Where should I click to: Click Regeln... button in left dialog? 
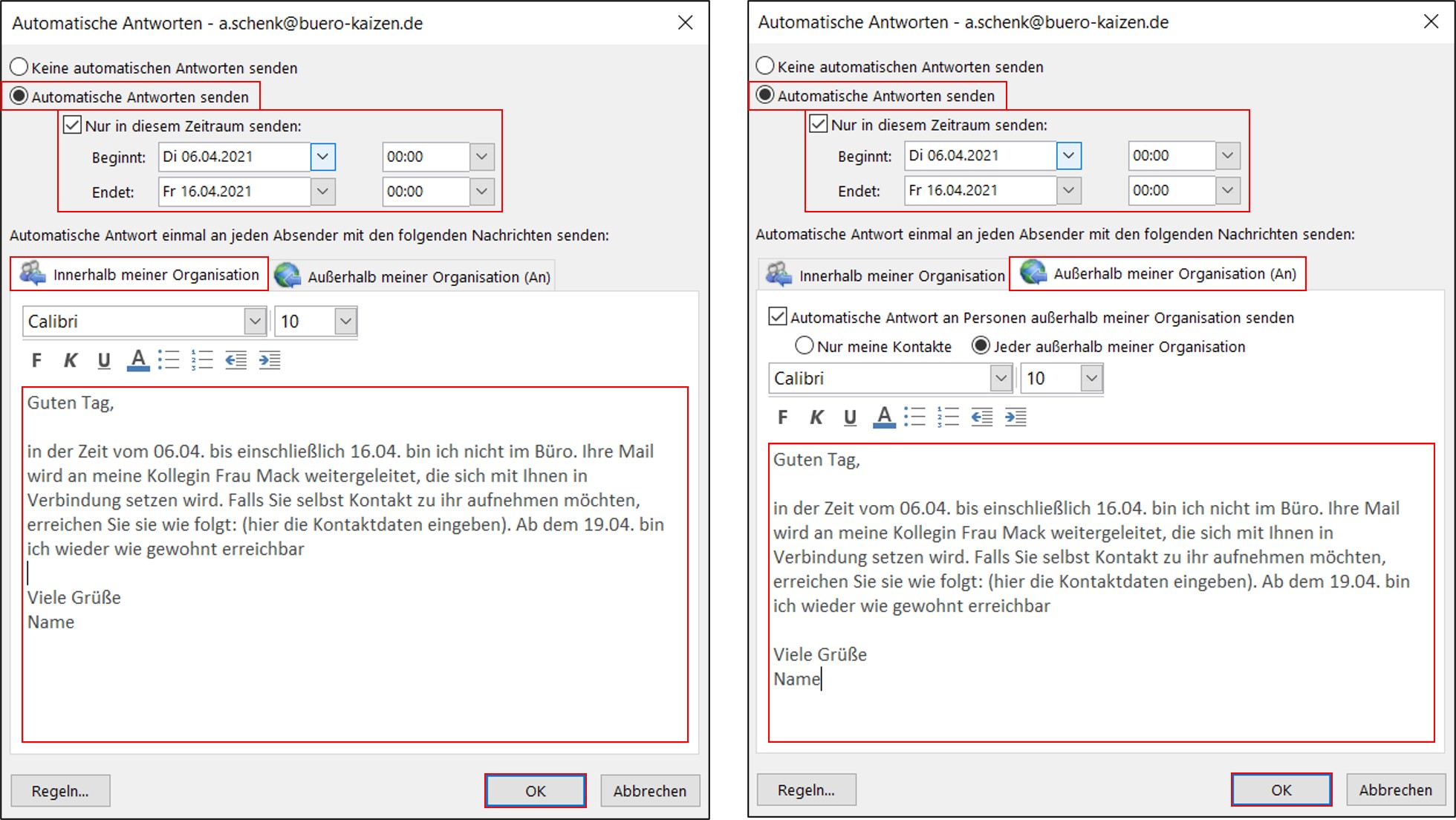pos(60,791)
